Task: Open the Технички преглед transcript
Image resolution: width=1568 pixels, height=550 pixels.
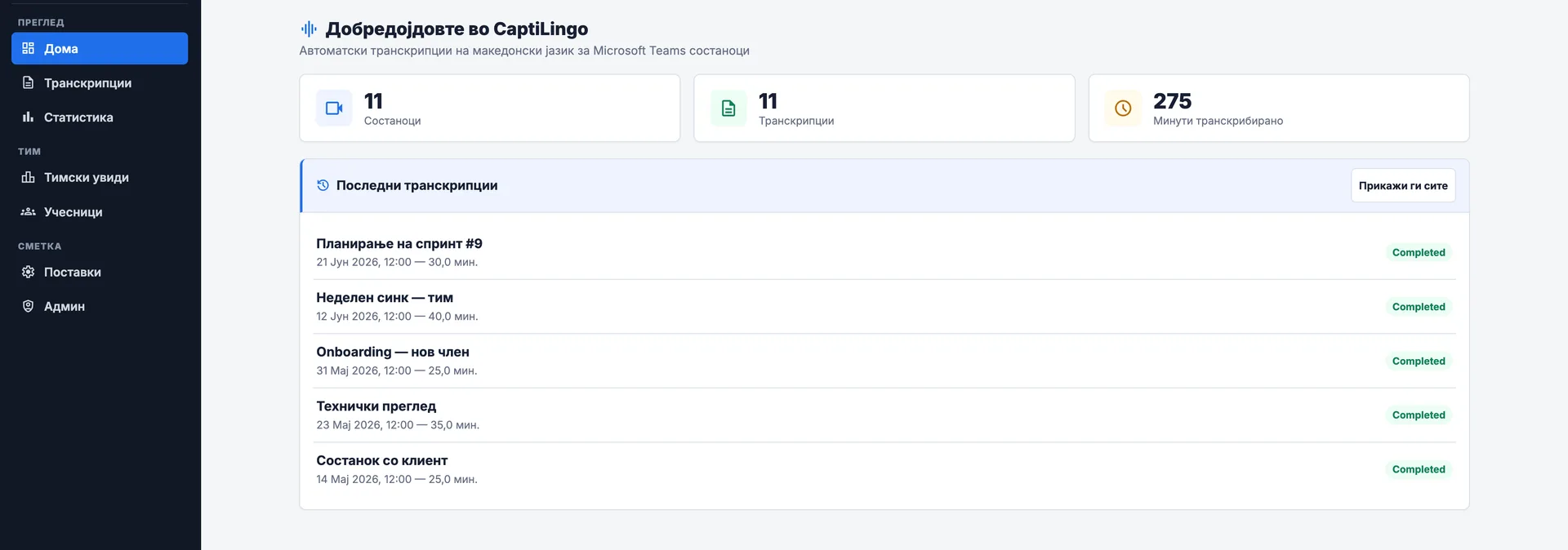Action: 885,415
